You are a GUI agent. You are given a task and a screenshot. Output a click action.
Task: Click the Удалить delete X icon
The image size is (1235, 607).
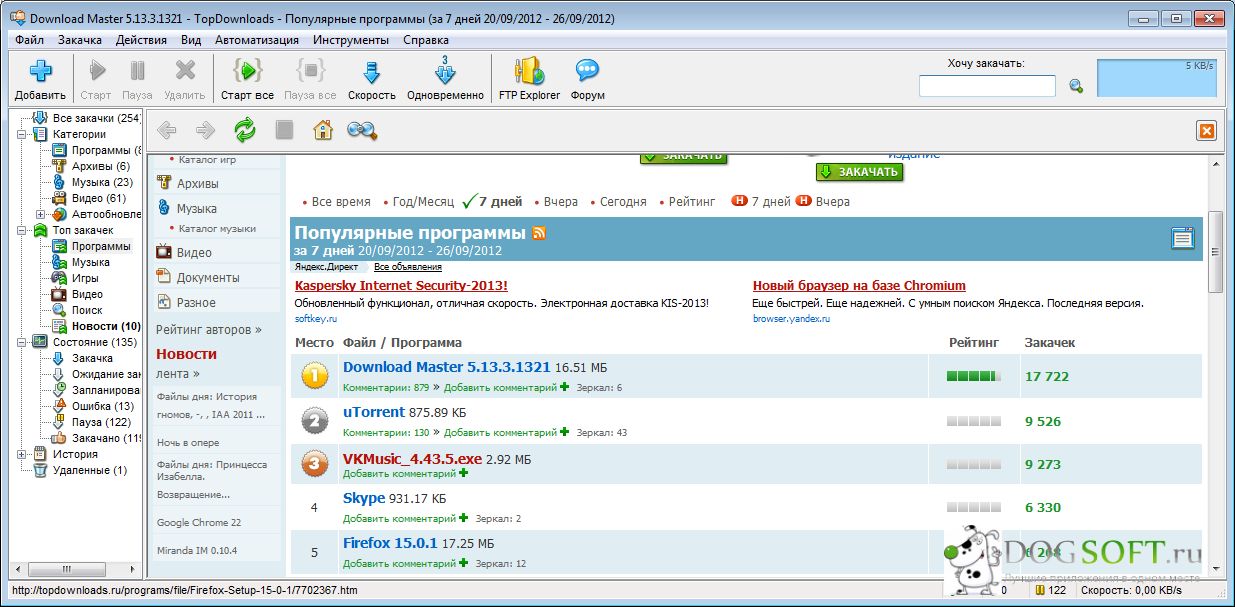pyautogui.click(x=184, y=71)
